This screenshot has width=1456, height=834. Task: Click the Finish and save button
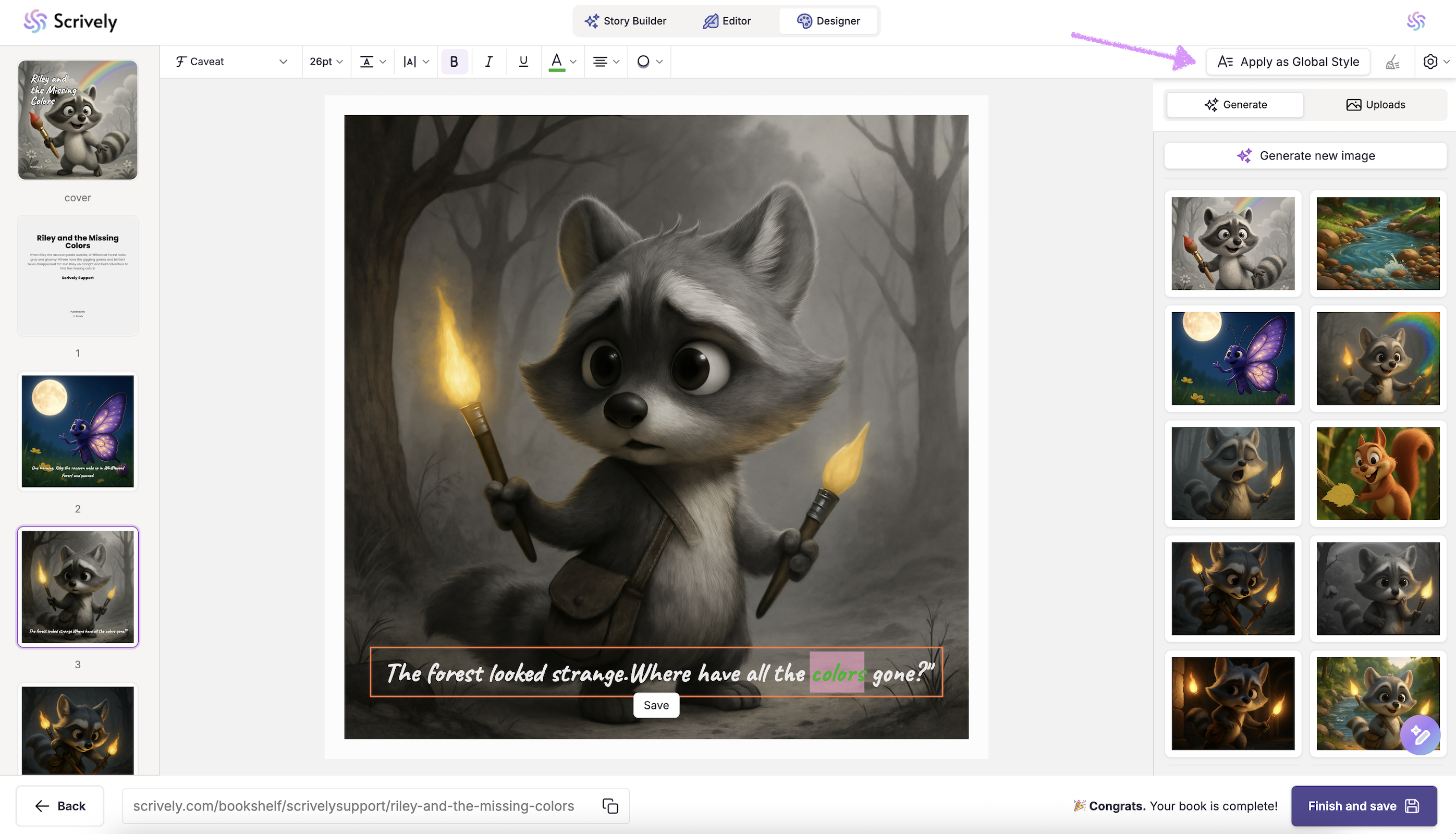[1363, 805]
